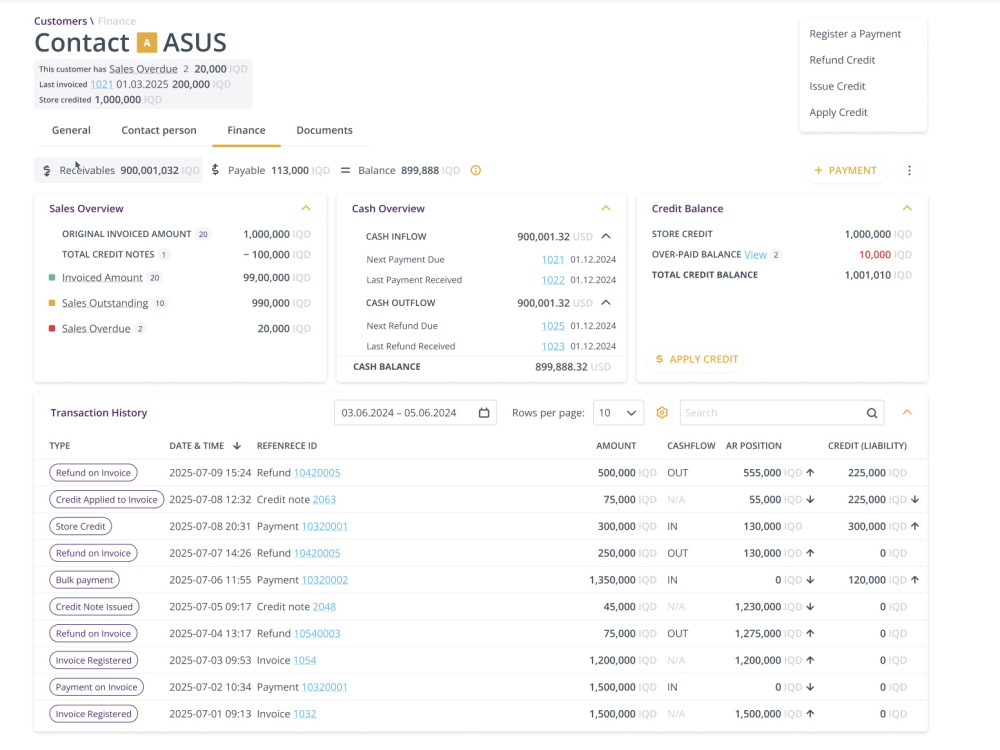
Task: Open Invoice 1054 reference
Action: (x=305, y=660)
